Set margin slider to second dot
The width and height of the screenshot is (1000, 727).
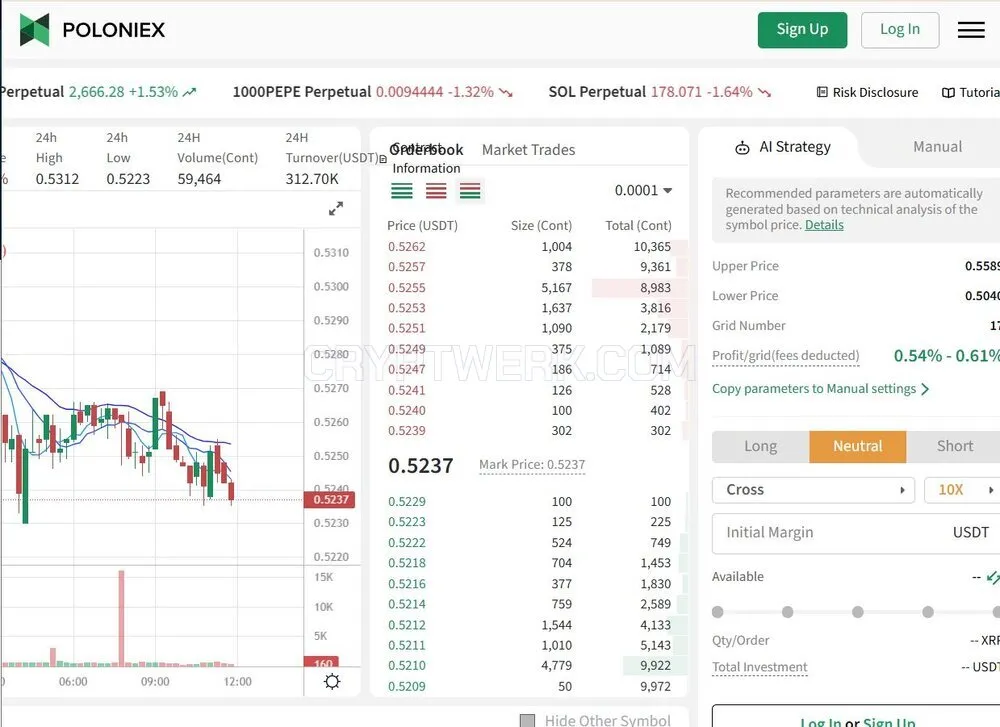click(788, 612)
